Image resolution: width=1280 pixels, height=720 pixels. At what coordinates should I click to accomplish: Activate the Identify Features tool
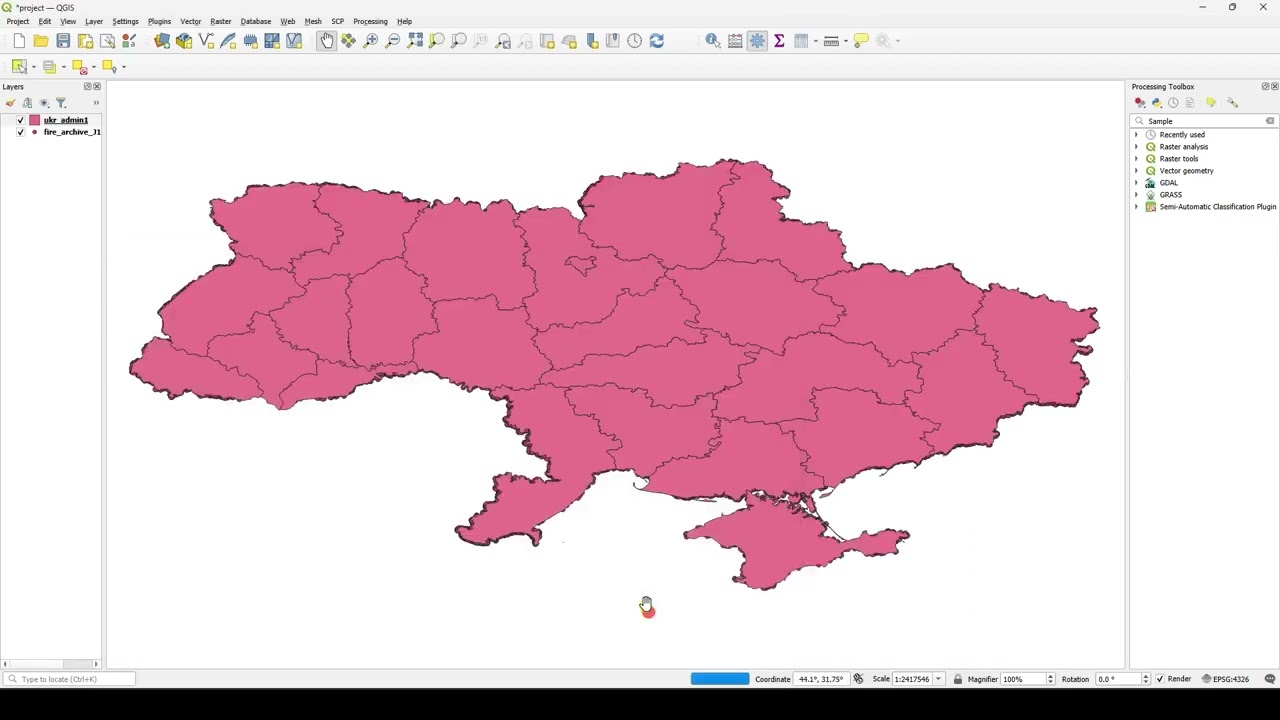point(712,41)
